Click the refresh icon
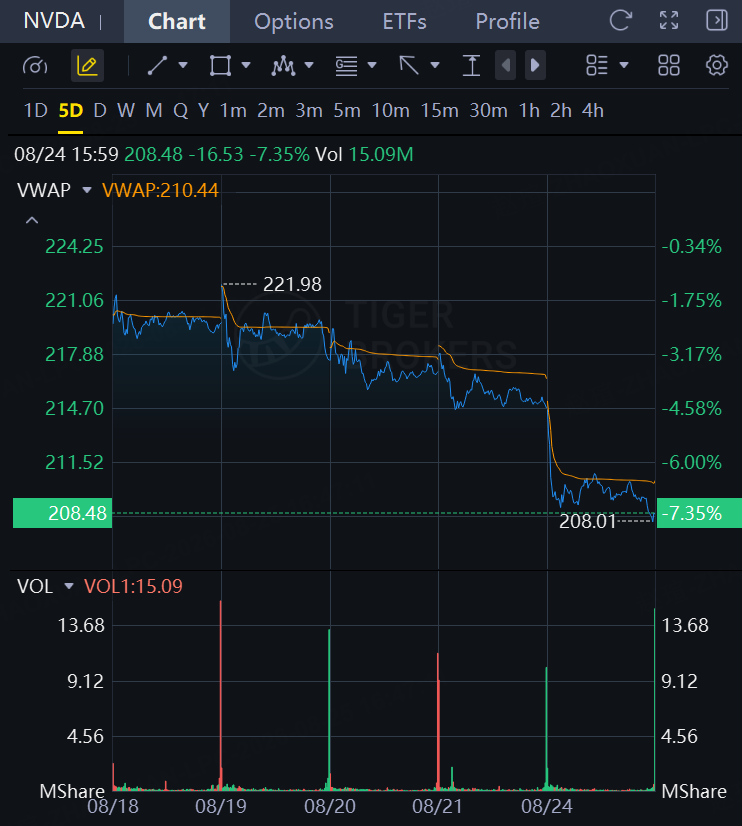 click(x=620, y=21)
